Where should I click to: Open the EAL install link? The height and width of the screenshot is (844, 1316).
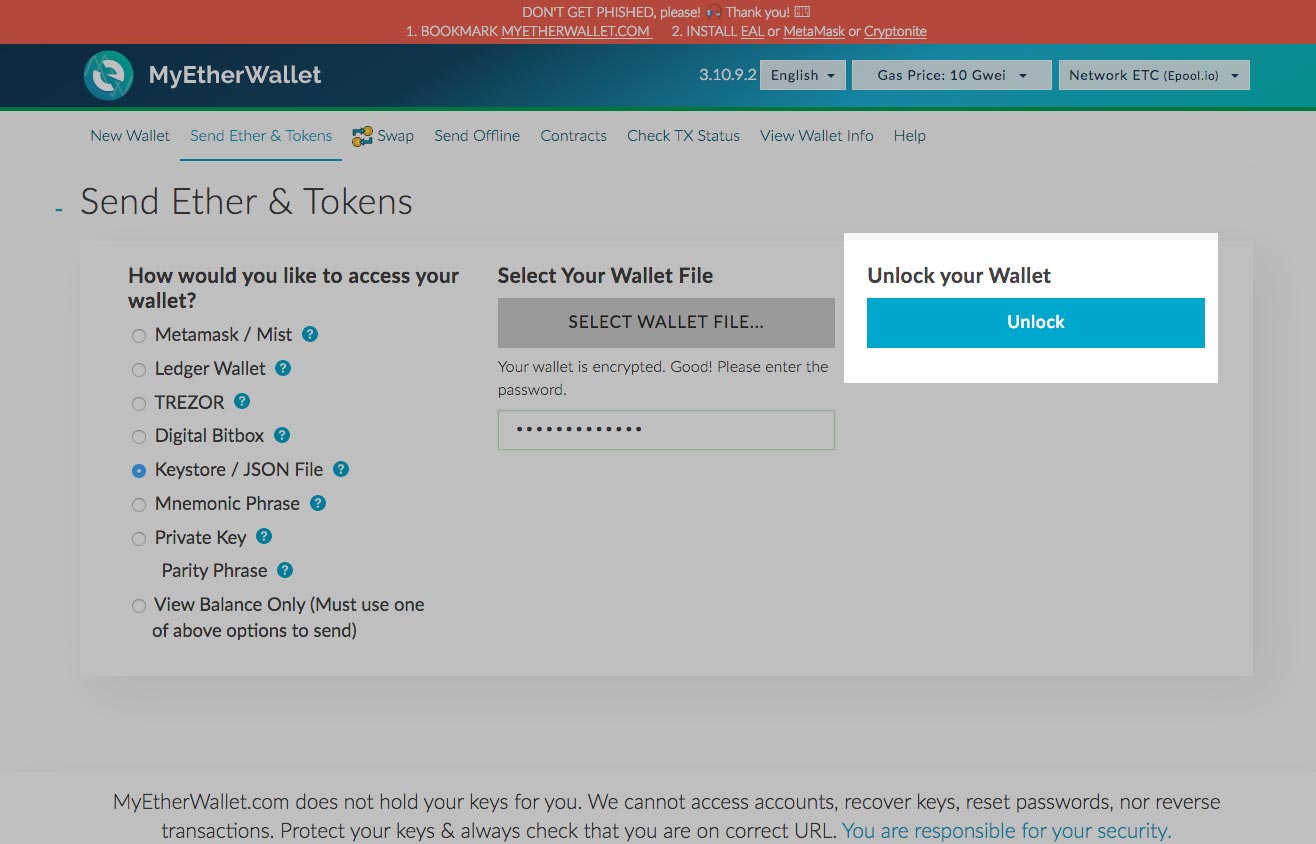pos(752,31)
